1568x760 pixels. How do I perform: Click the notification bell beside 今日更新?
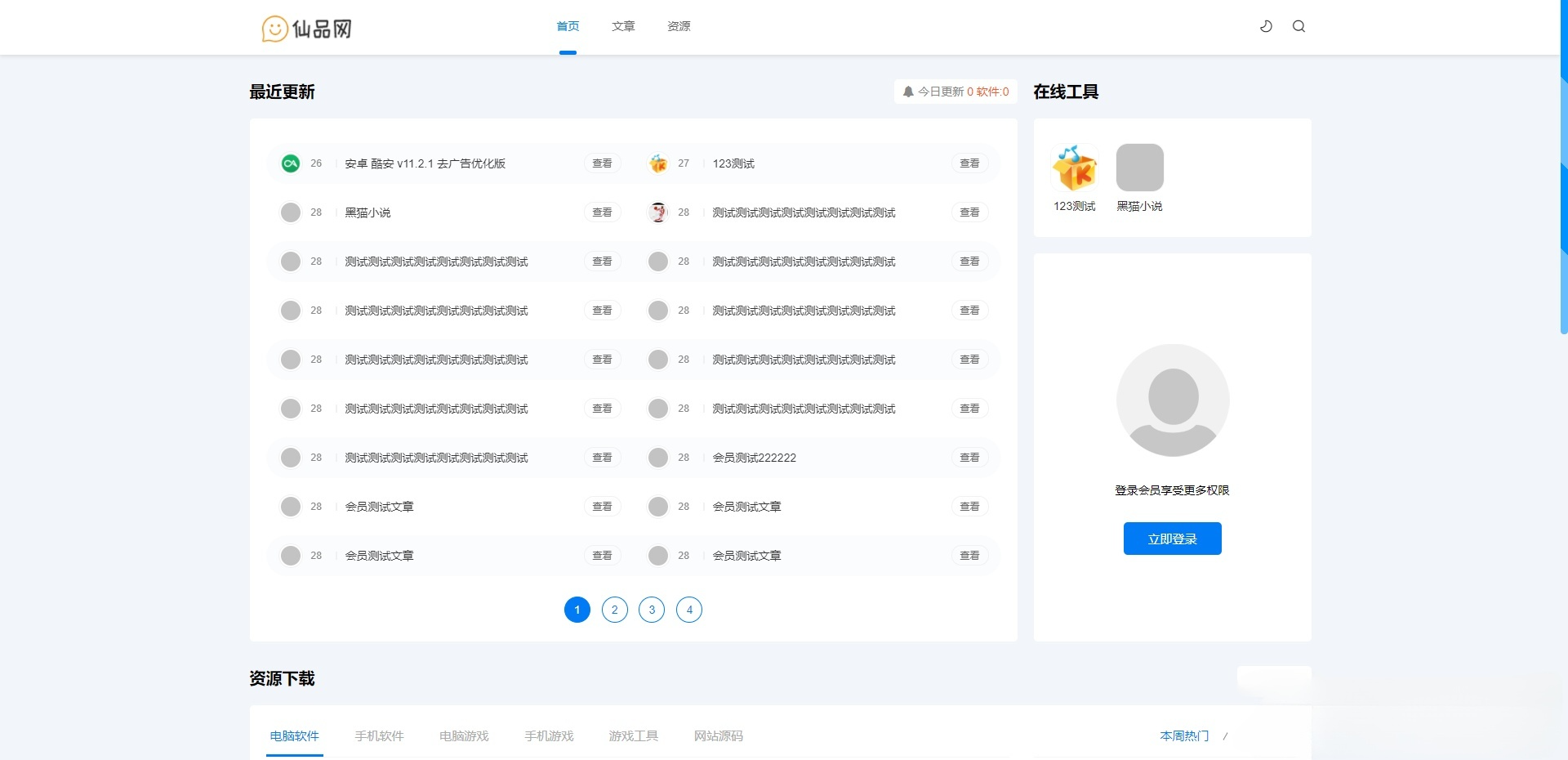pyautogui.click(x=906, y=92)
